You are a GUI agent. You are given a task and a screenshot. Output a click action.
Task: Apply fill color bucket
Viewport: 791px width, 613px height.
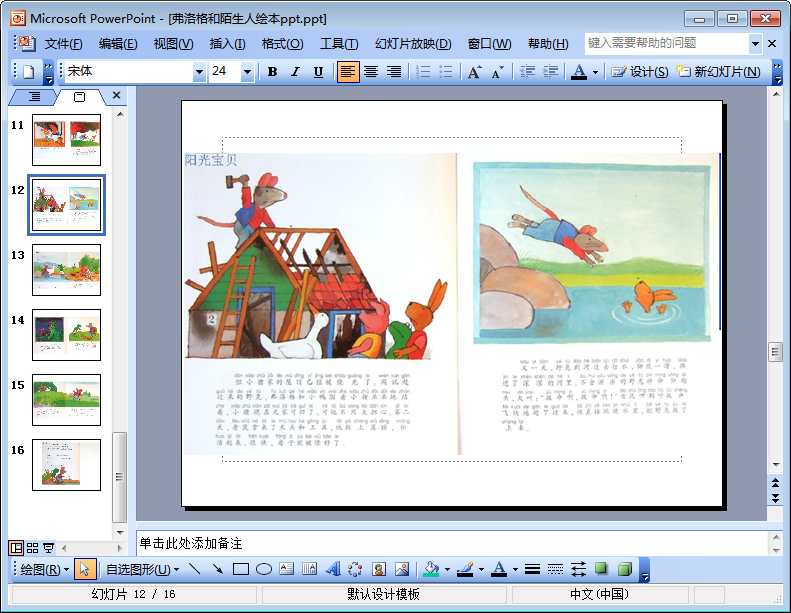pos(431,570)
